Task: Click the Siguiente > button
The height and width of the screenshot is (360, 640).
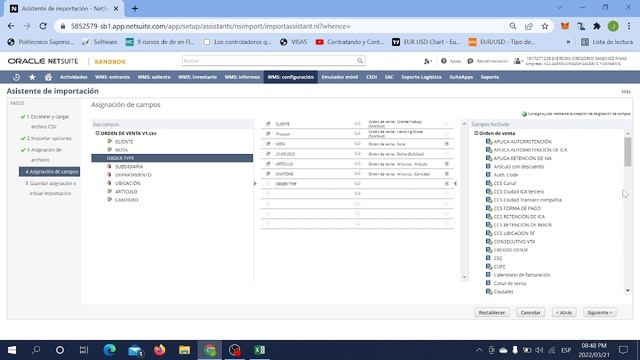Action: pos(600,313)
